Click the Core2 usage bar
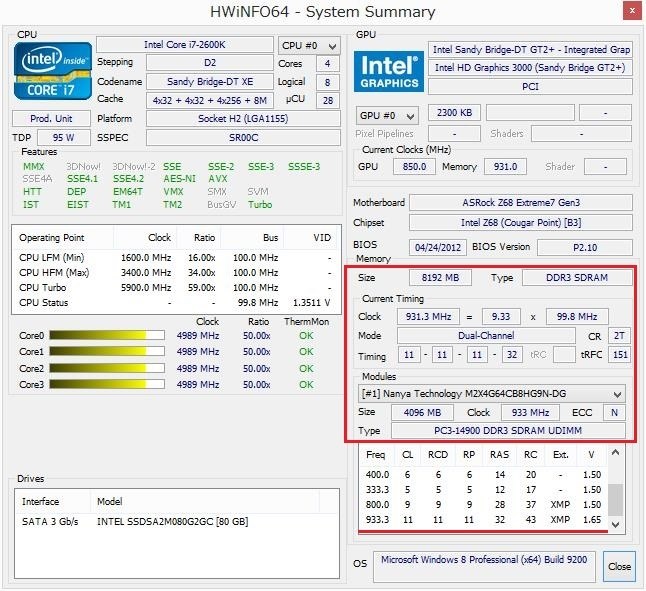This screenshot has width=646, height=591. click(x=107, y=368)
